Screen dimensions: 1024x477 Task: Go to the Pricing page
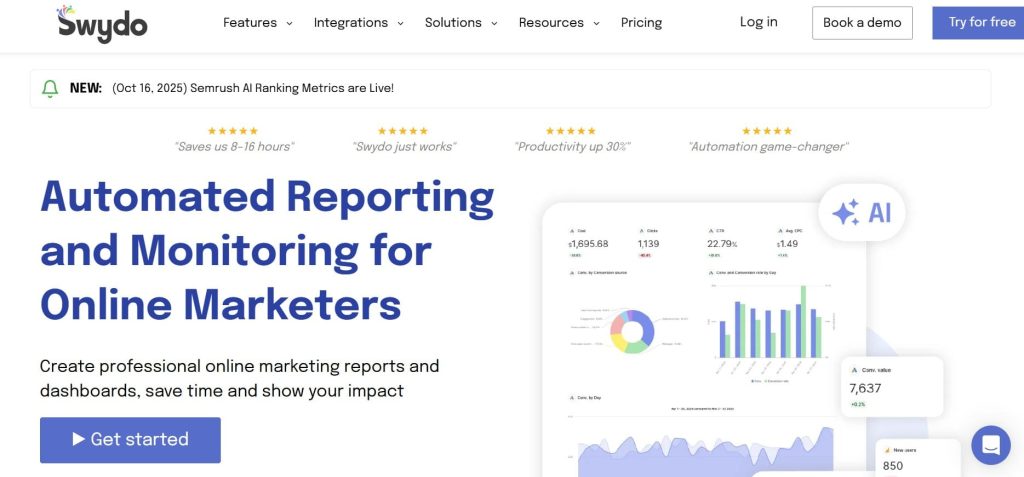[641, 23]
